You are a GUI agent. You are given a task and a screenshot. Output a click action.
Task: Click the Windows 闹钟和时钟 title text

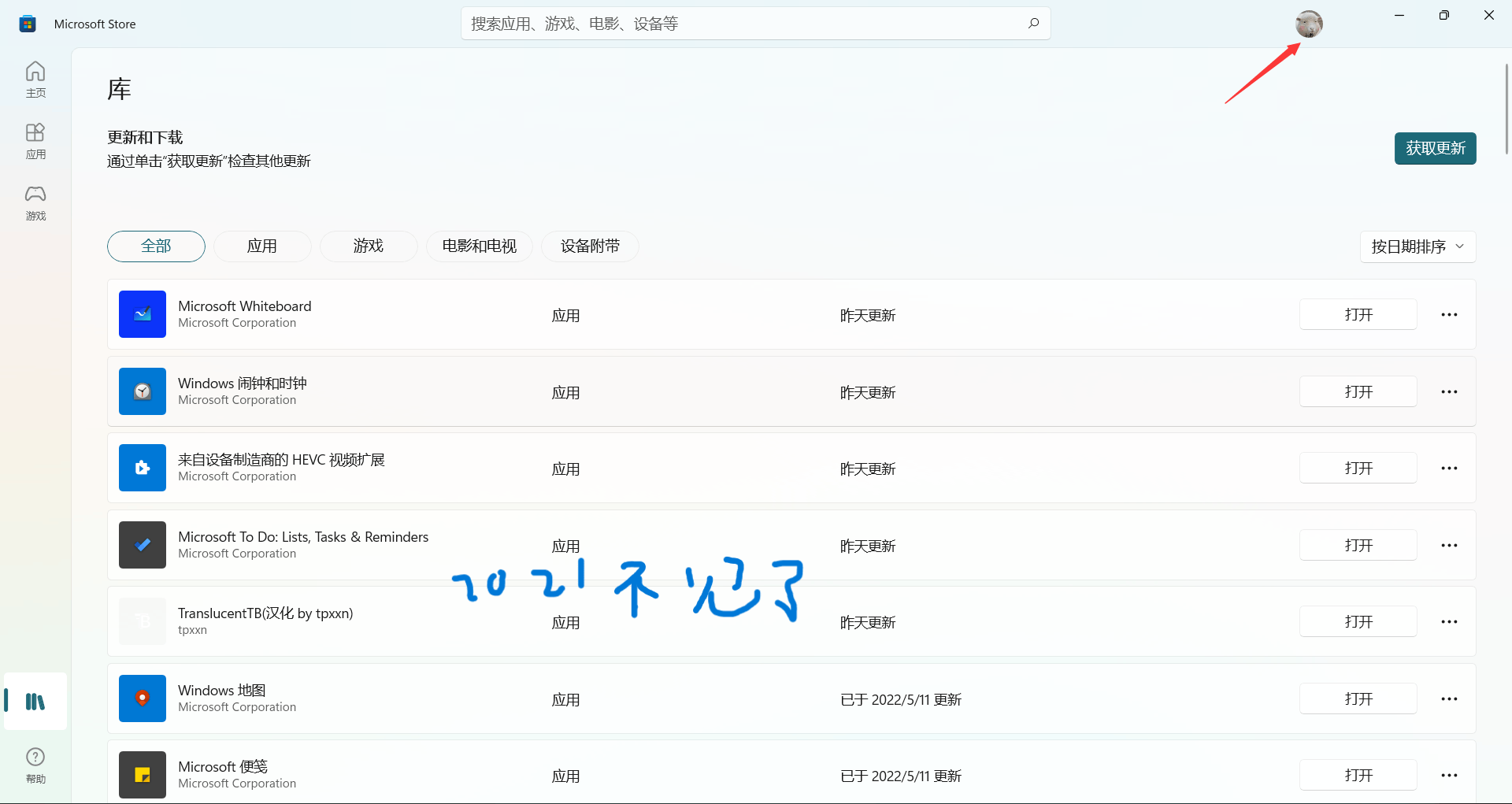243,383
